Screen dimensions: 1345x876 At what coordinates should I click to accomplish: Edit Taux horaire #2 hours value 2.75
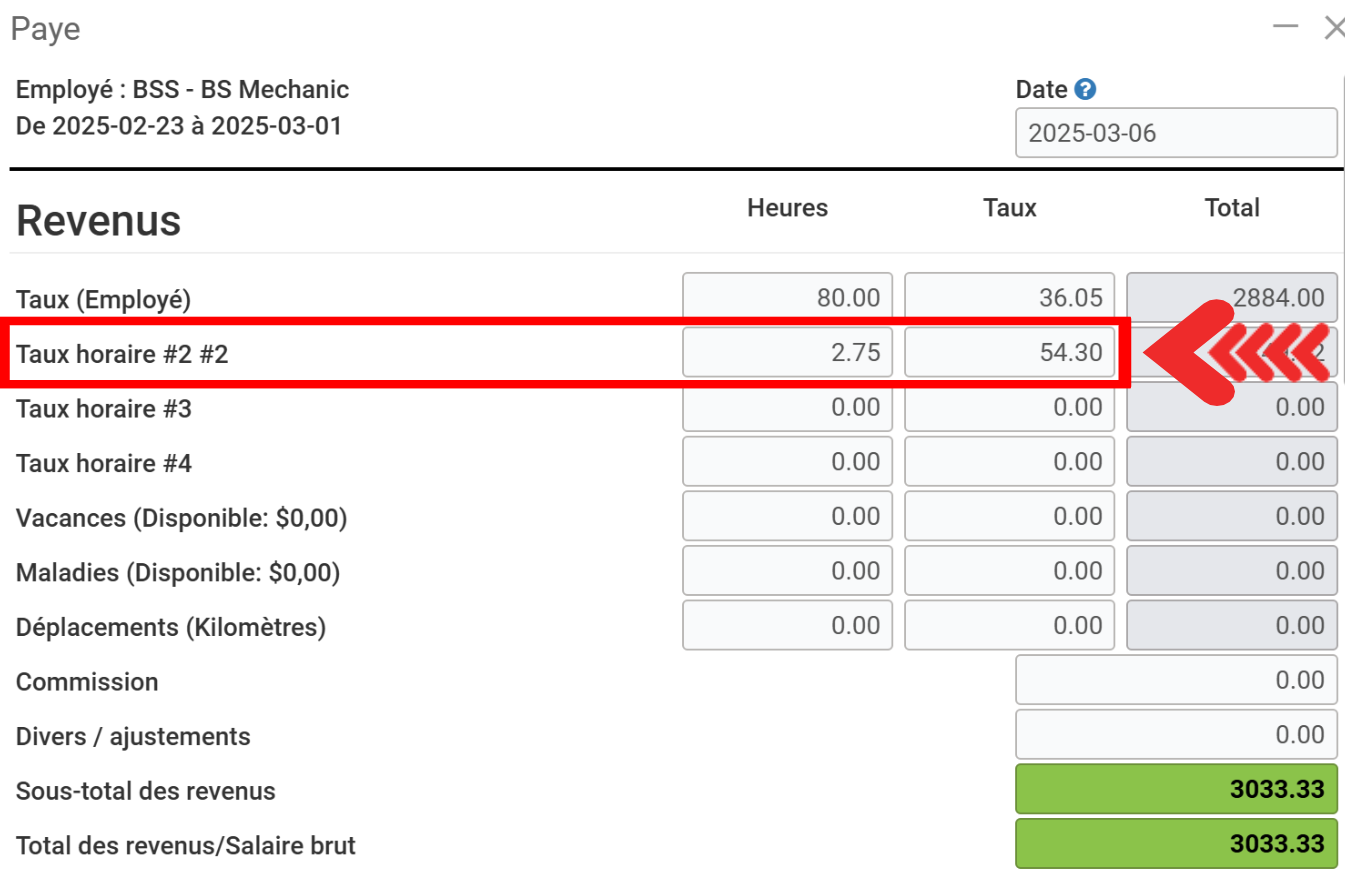click(x=787, y=353)
